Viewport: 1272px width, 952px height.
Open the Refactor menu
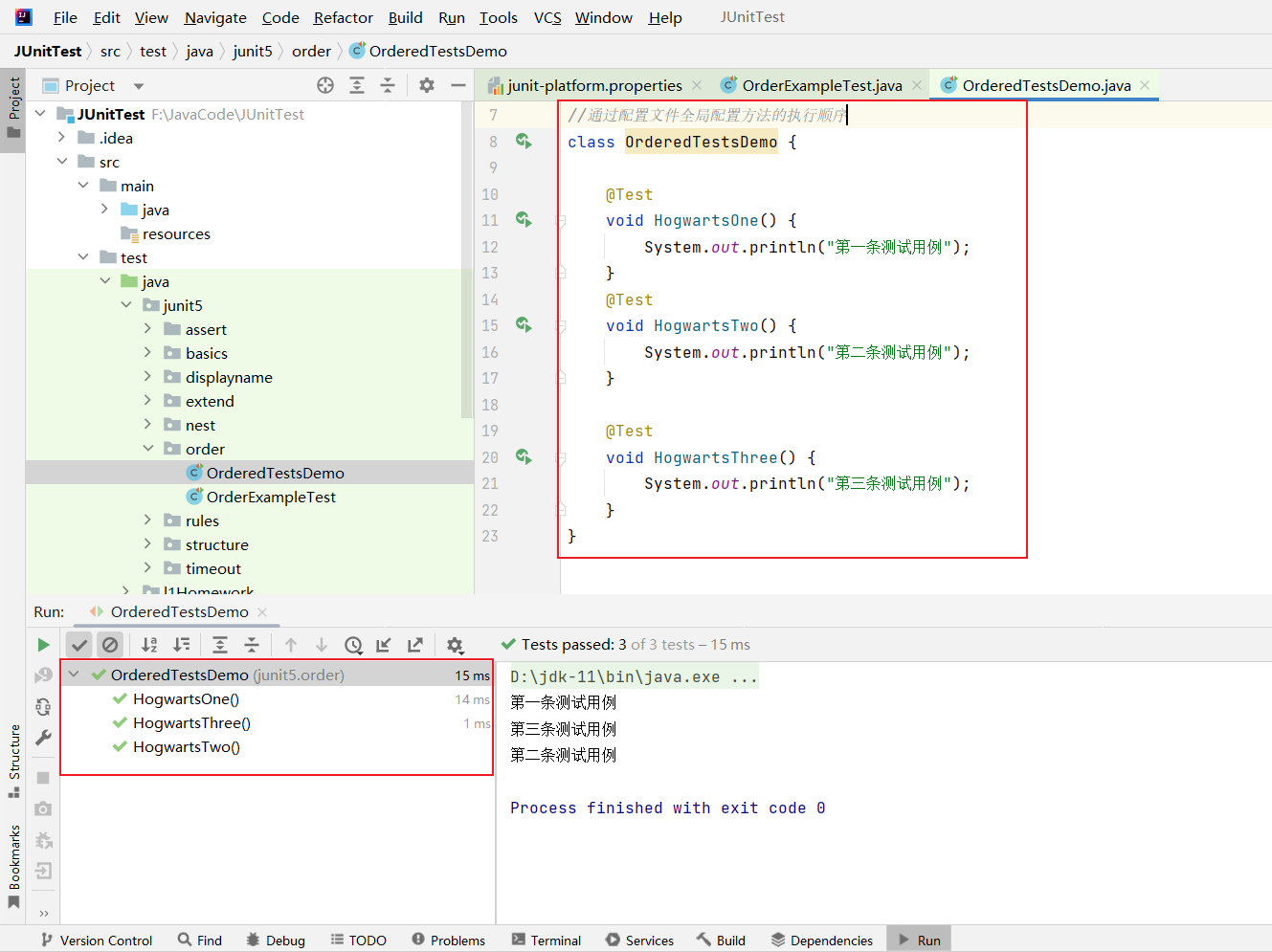coord(343,17)
